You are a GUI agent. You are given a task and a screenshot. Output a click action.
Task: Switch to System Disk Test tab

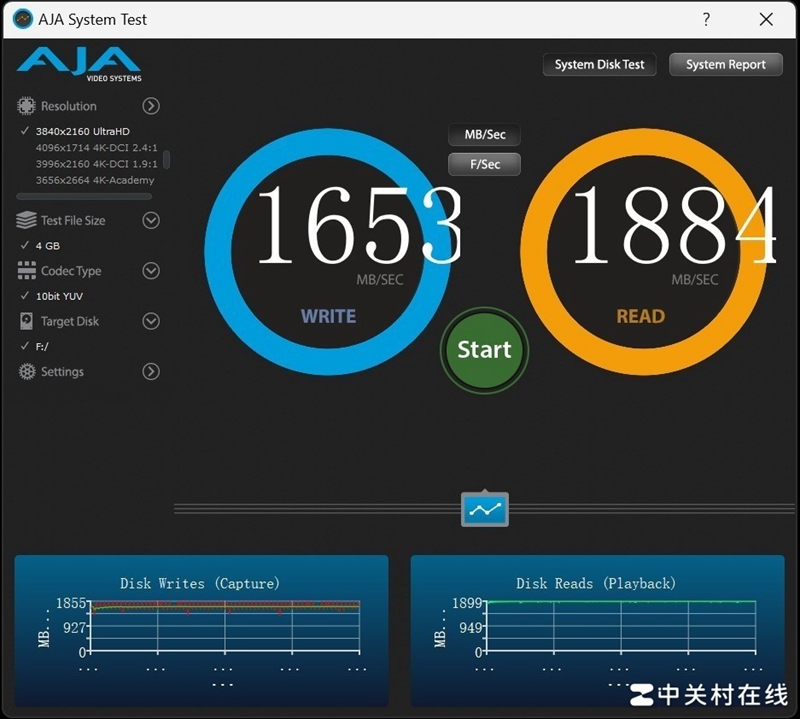click(x=600, y=65)
